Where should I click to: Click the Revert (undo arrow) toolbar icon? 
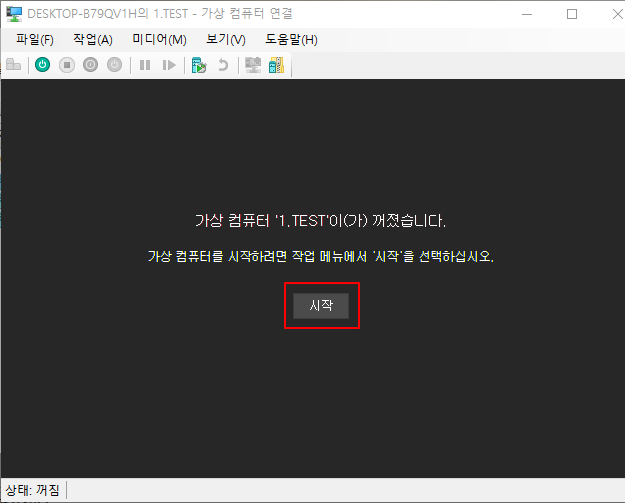pyautogui.click(x=223, y=65)
